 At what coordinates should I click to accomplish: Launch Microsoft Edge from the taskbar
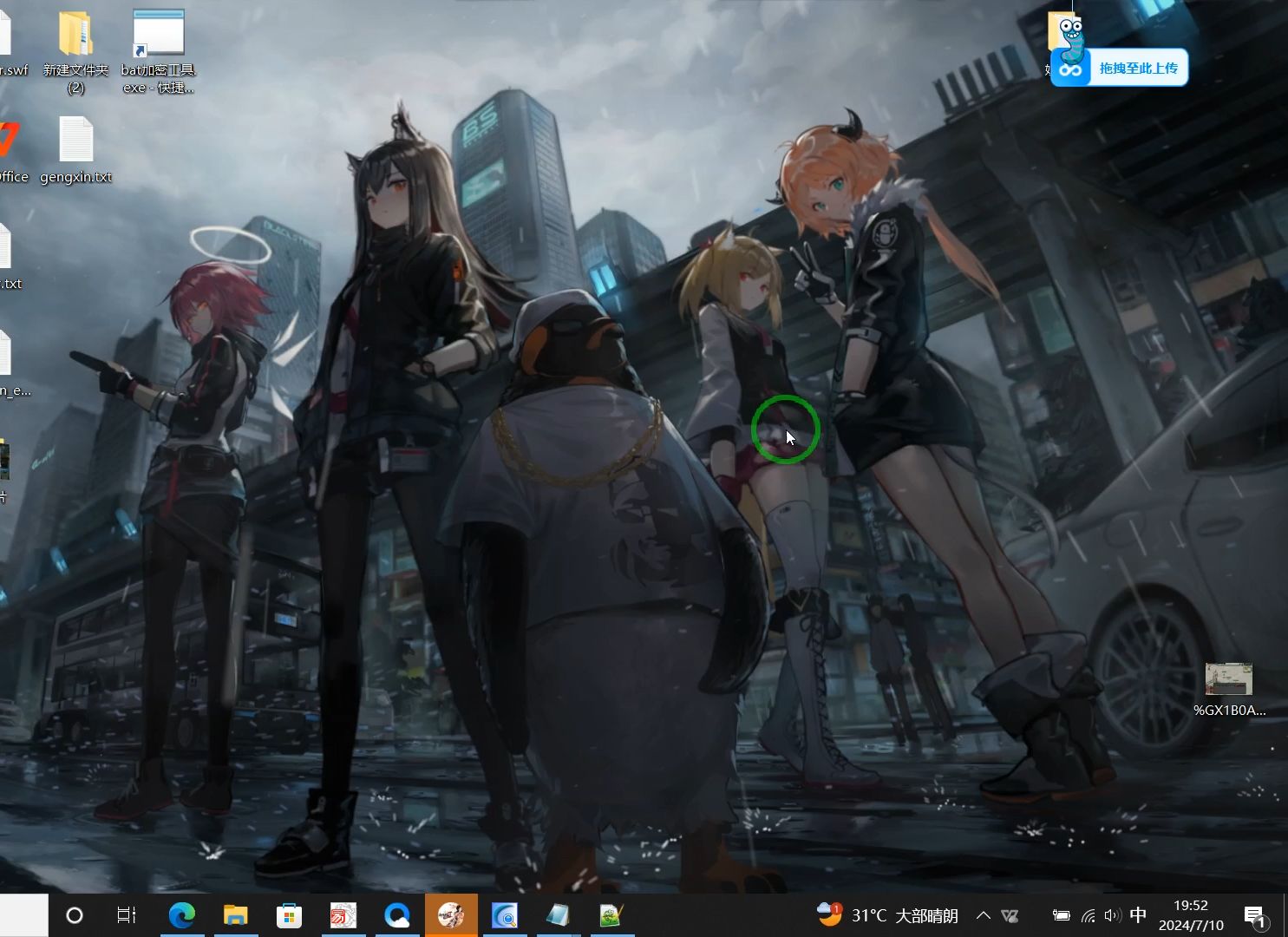click(x=182, y=915)
